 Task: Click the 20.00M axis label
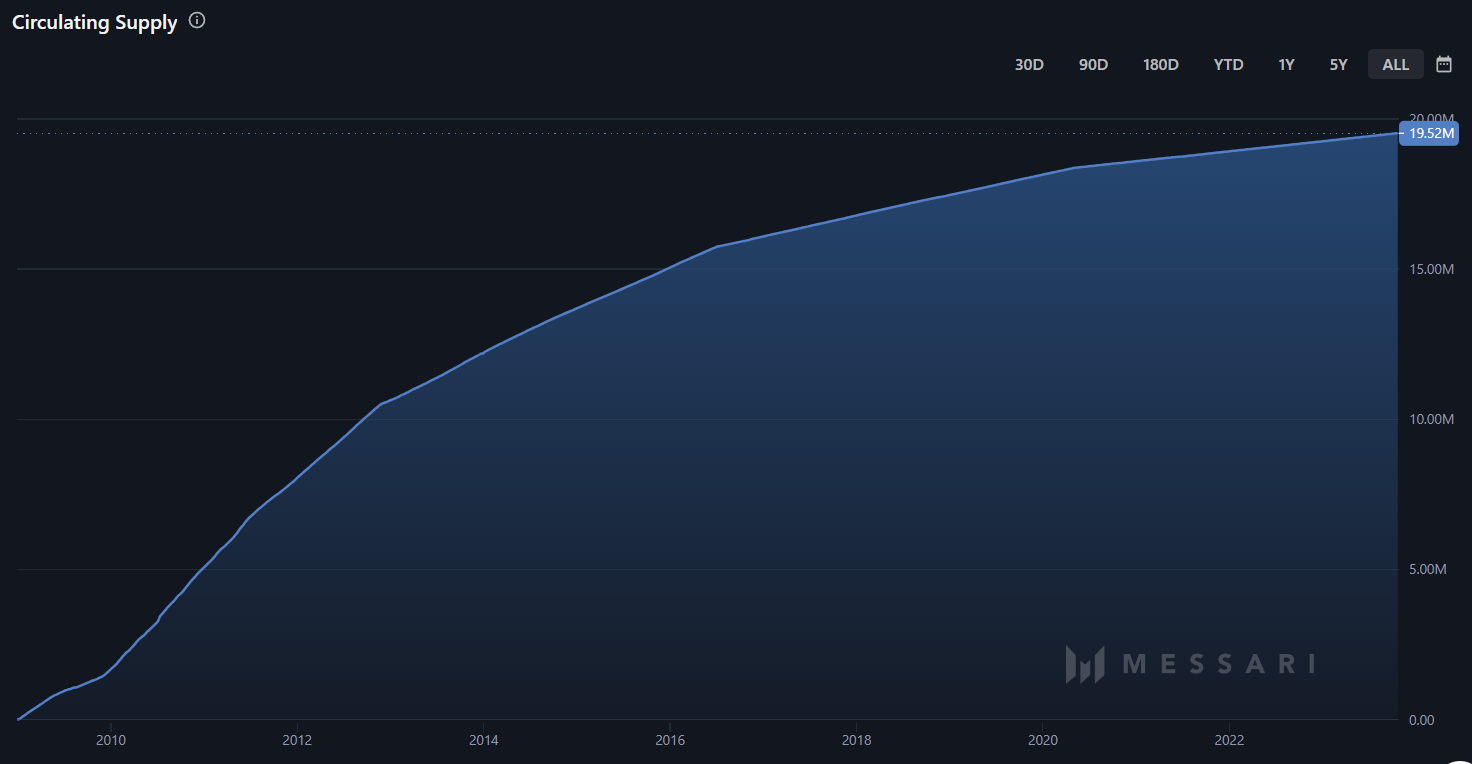[1431, 117]
